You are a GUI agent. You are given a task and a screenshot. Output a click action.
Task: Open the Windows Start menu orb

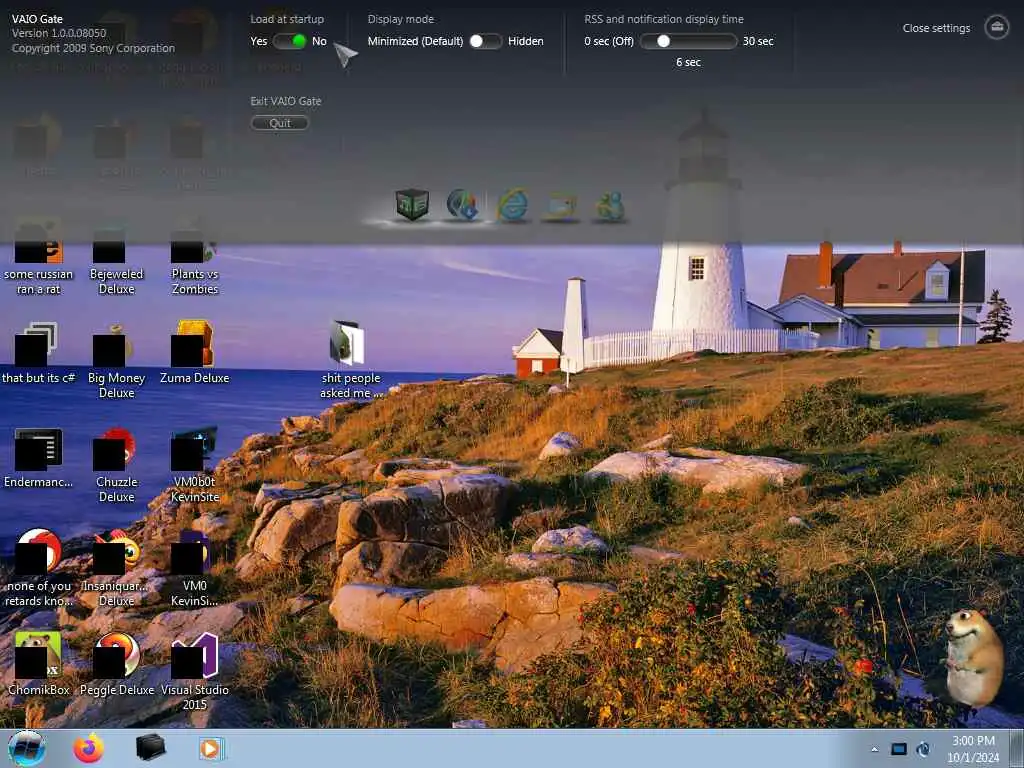[27, 748]
